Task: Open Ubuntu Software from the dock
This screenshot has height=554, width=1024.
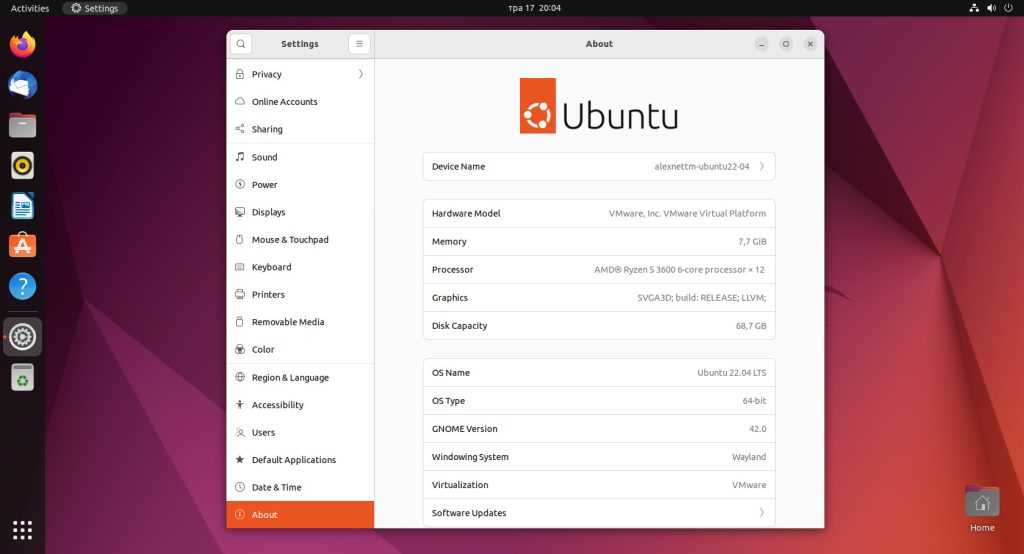Action: tap(22, 246)
